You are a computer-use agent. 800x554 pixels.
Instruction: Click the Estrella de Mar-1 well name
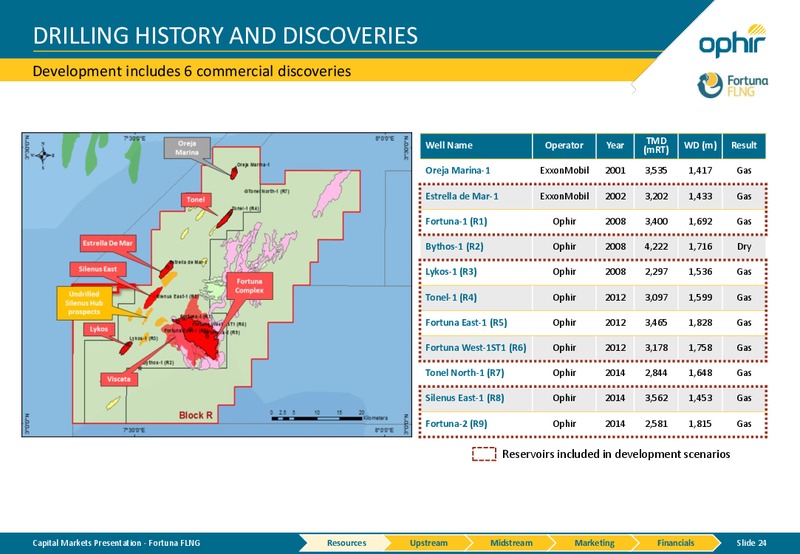462,196
